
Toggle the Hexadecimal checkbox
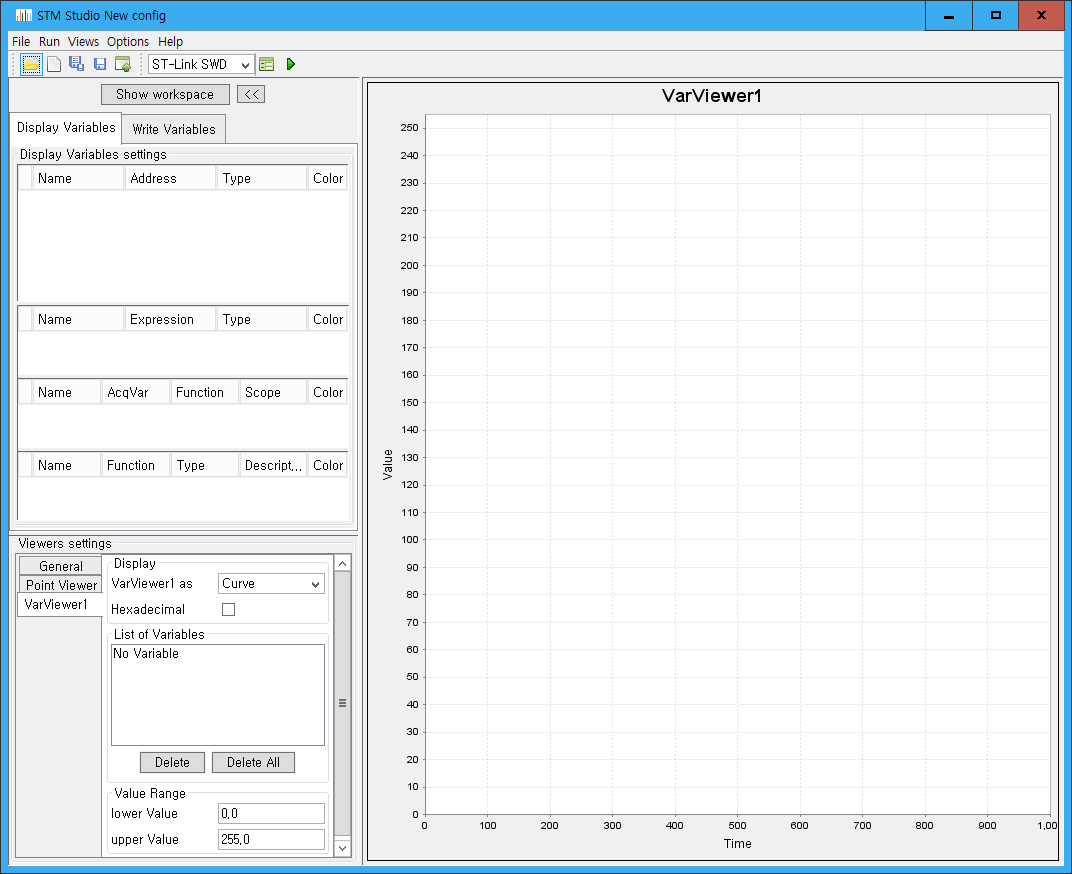(228, 609)
